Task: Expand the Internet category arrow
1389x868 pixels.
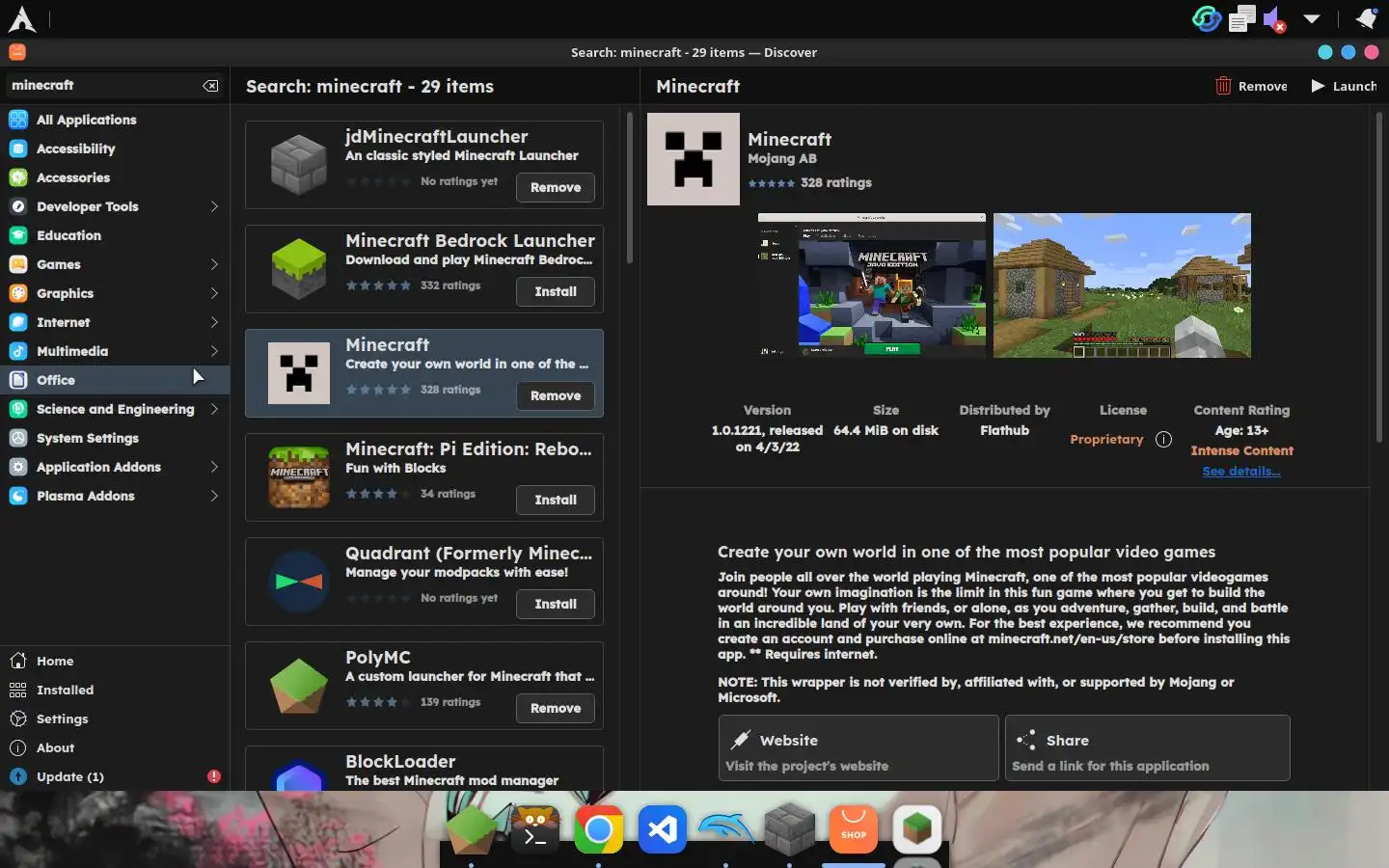Action: (214, 322)
